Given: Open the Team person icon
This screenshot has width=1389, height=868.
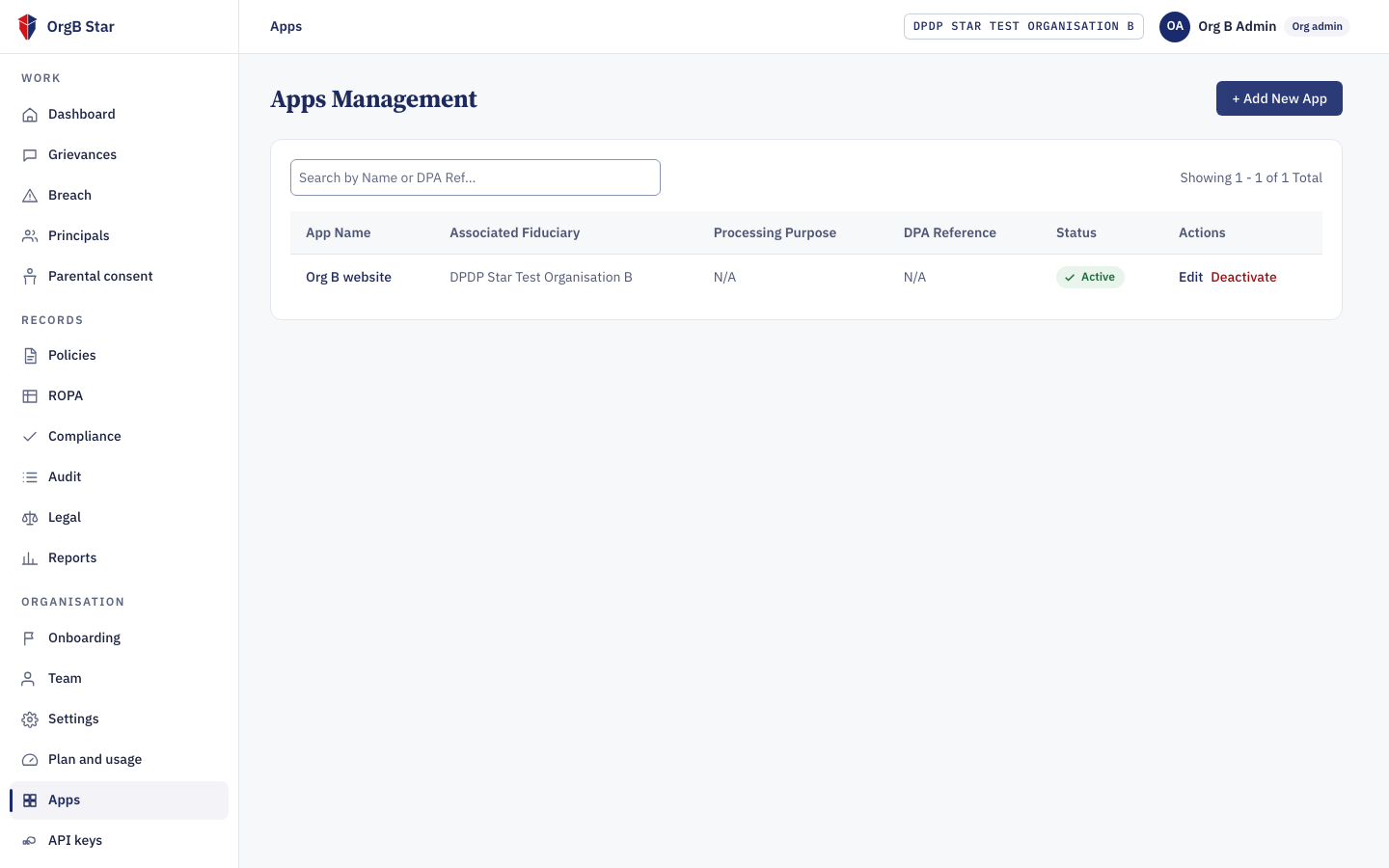Looking at the screenshot, I should [30, 679].
